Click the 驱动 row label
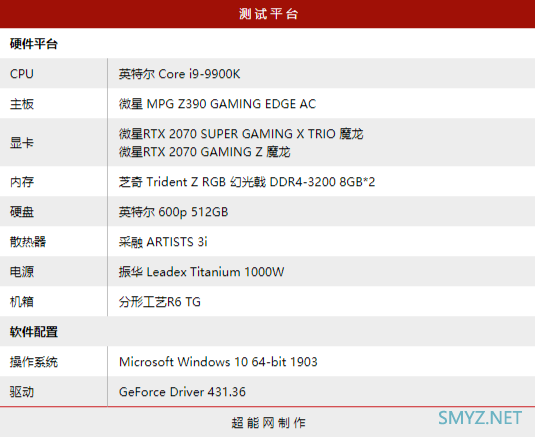This screenshot has height=437, width=535. coord(22,392)
